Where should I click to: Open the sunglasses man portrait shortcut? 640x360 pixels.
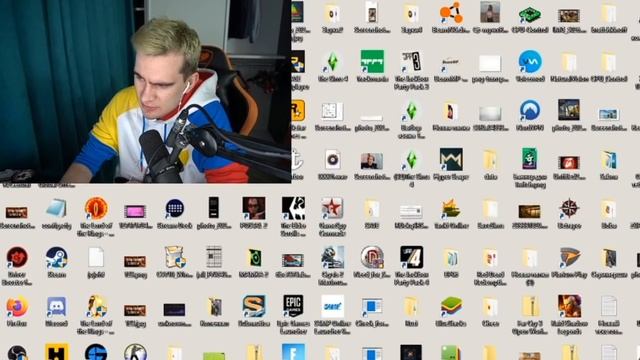(x=253, y=209)
